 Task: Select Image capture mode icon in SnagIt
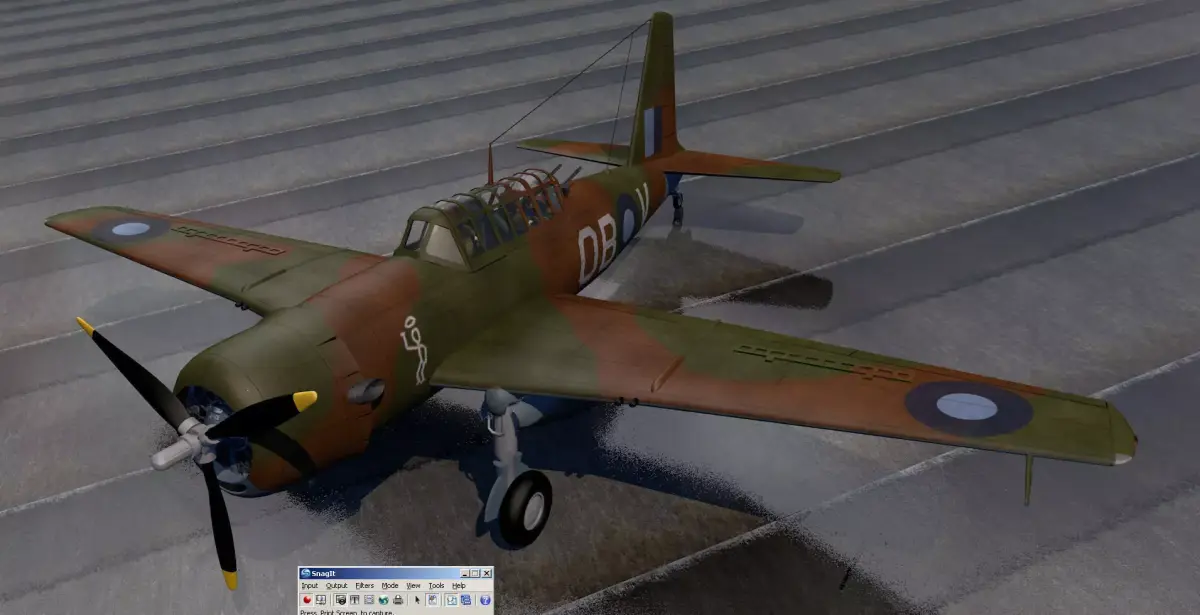point(341,600)
